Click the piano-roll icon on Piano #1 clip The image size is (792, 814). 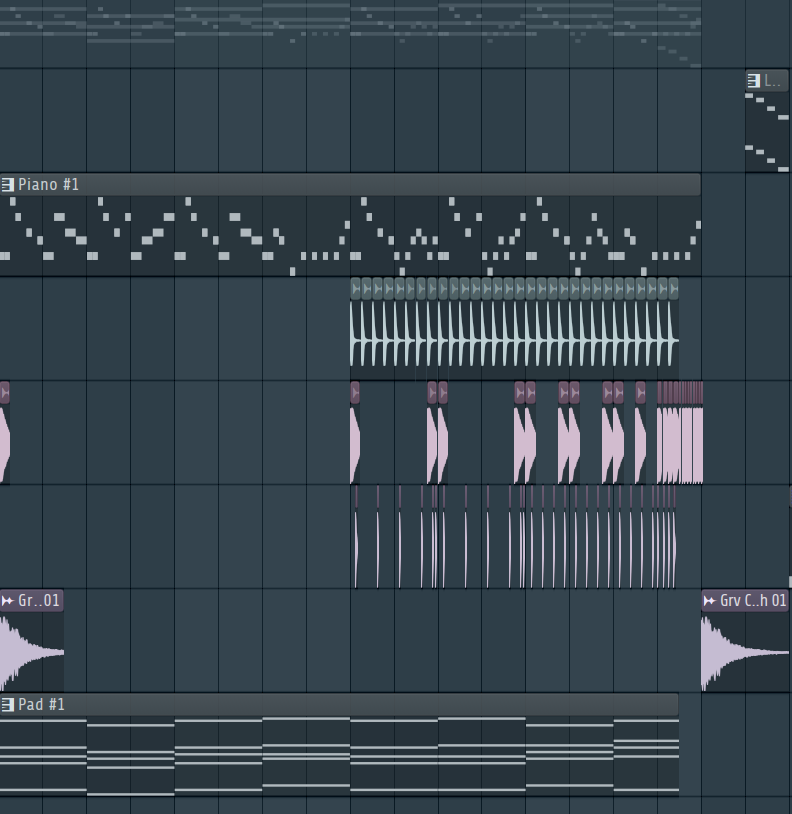[8, 184]
